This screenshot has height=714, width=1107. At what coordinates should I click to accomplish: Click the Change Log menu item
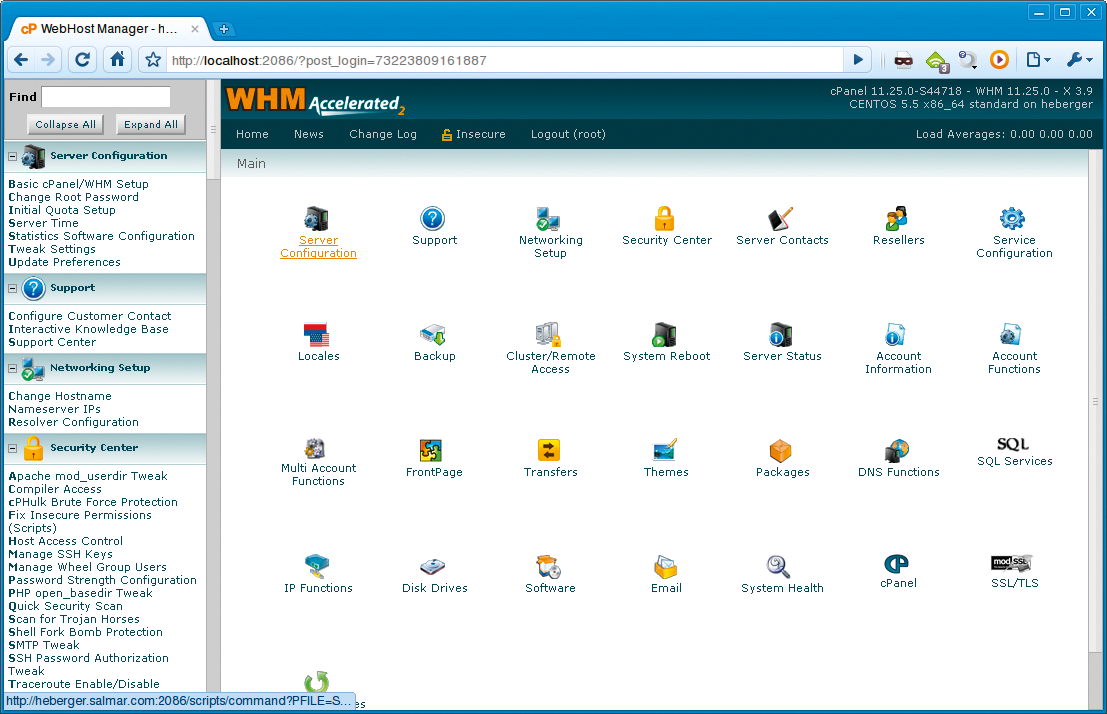point(382,133)
